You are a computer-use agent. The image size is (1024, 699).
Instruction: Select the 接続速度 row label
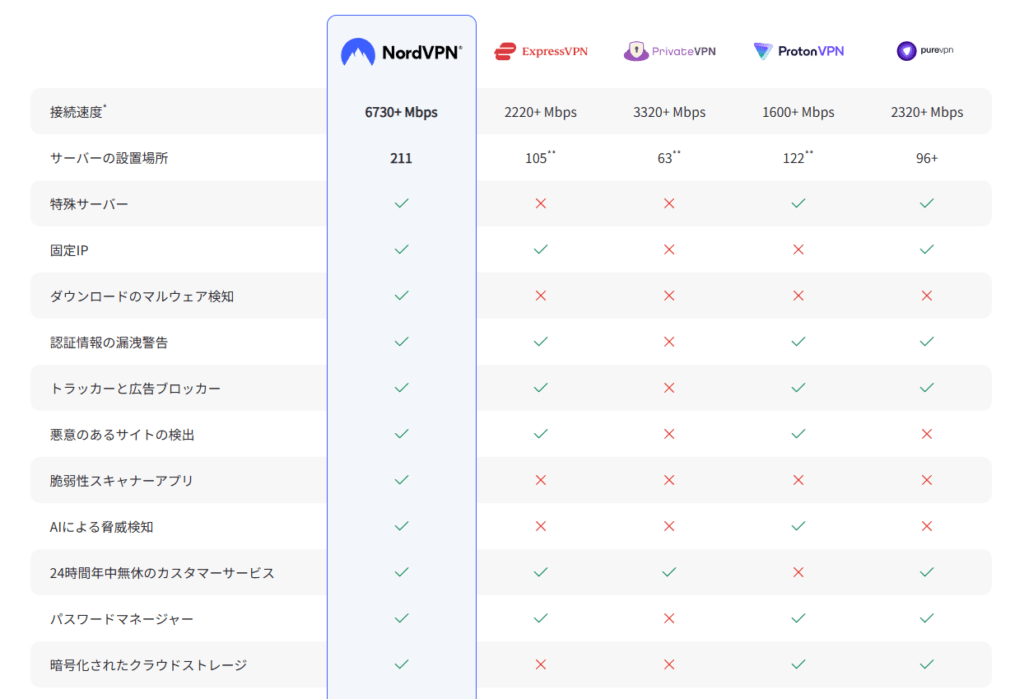[x=78, y=112]
